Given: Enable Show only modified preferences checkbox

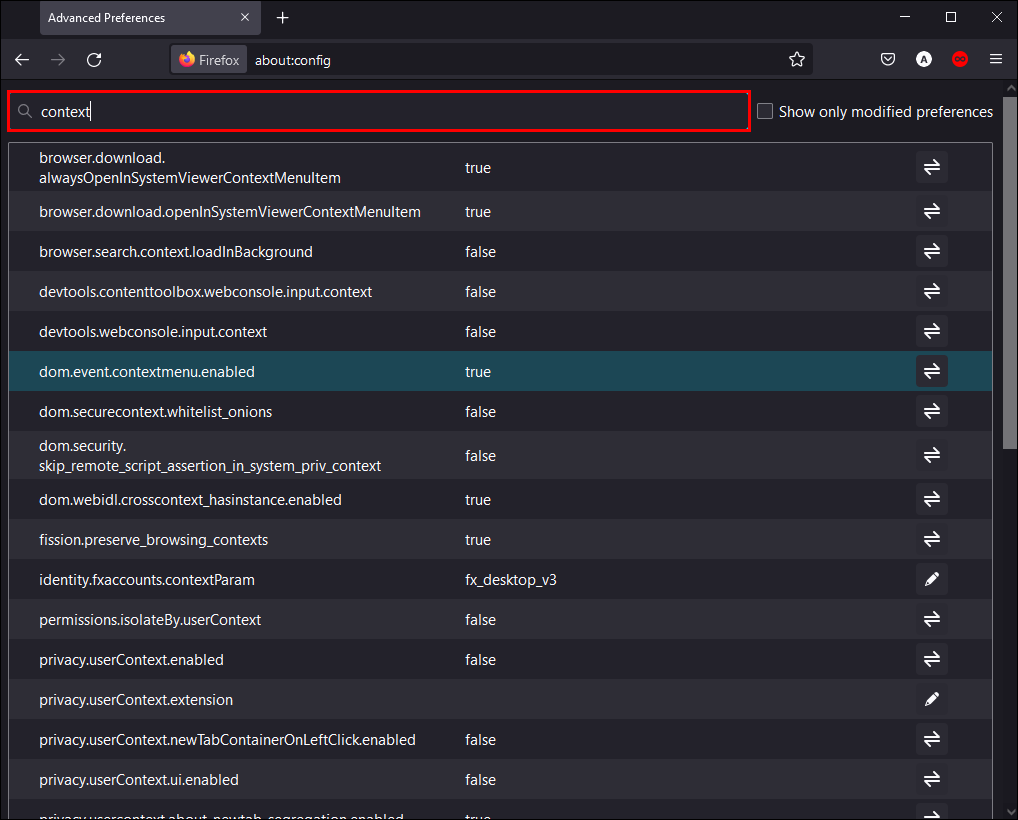Looking at the screenshot, I should pos(765,112).
